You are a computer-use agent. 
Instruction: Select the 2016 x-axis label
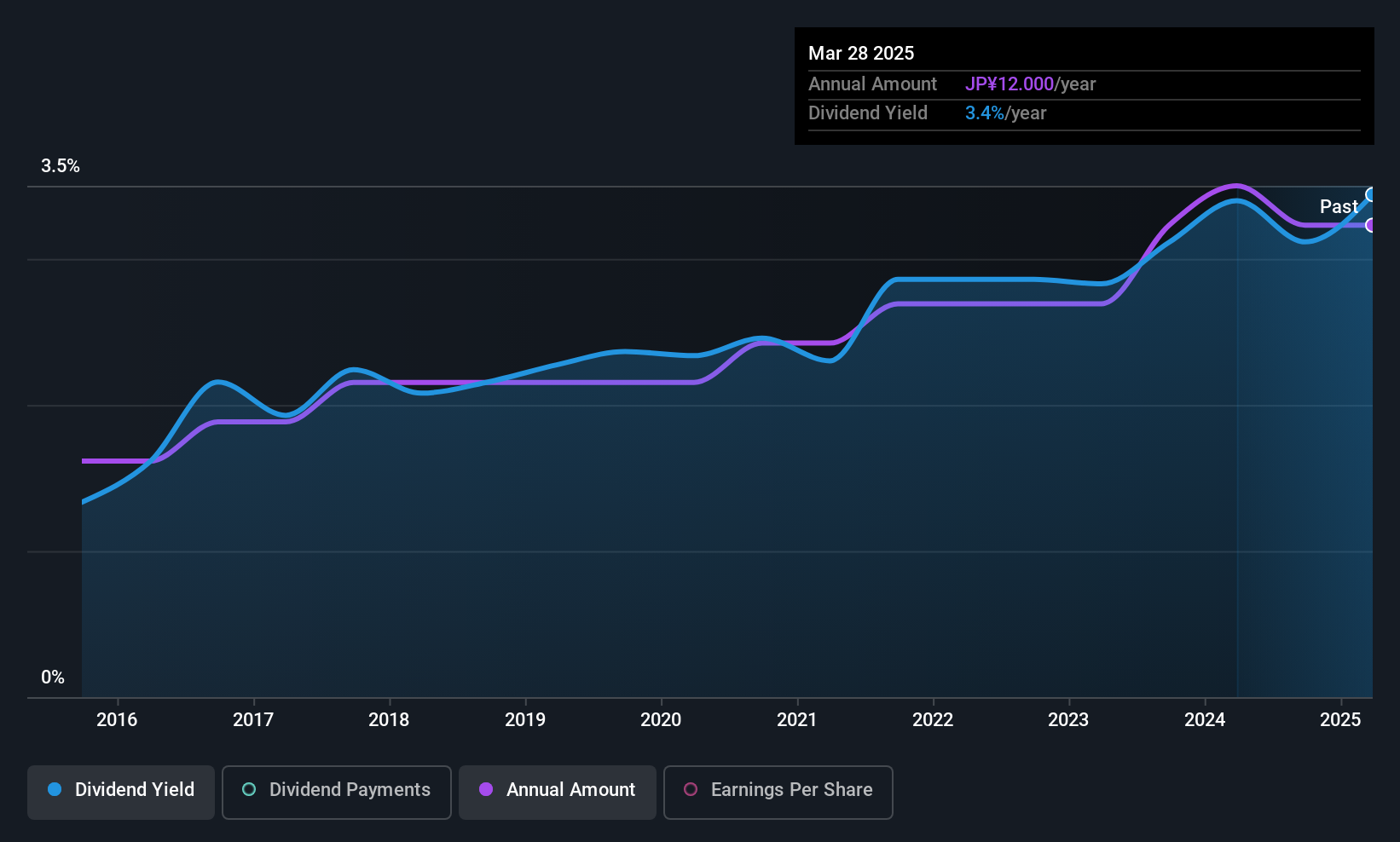click(117, 719)
